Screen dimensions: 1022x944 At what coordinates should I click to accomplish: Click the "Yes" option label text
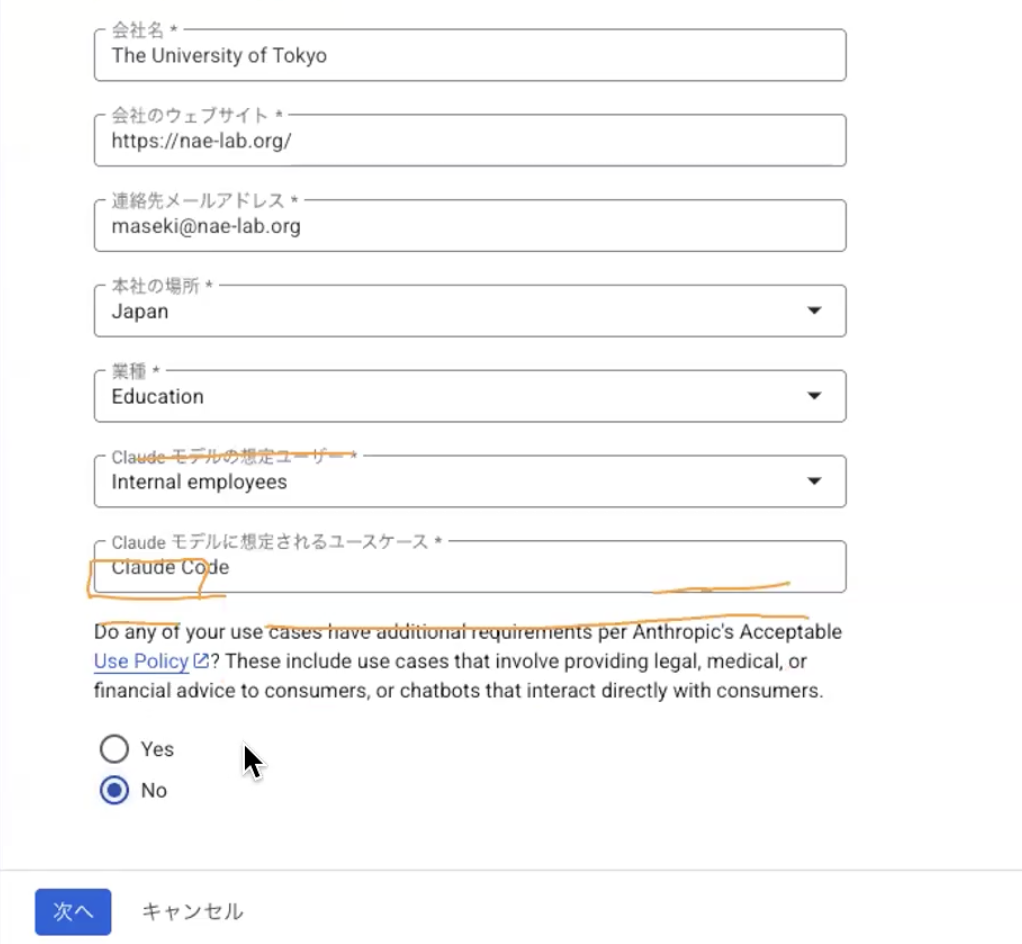157,749
